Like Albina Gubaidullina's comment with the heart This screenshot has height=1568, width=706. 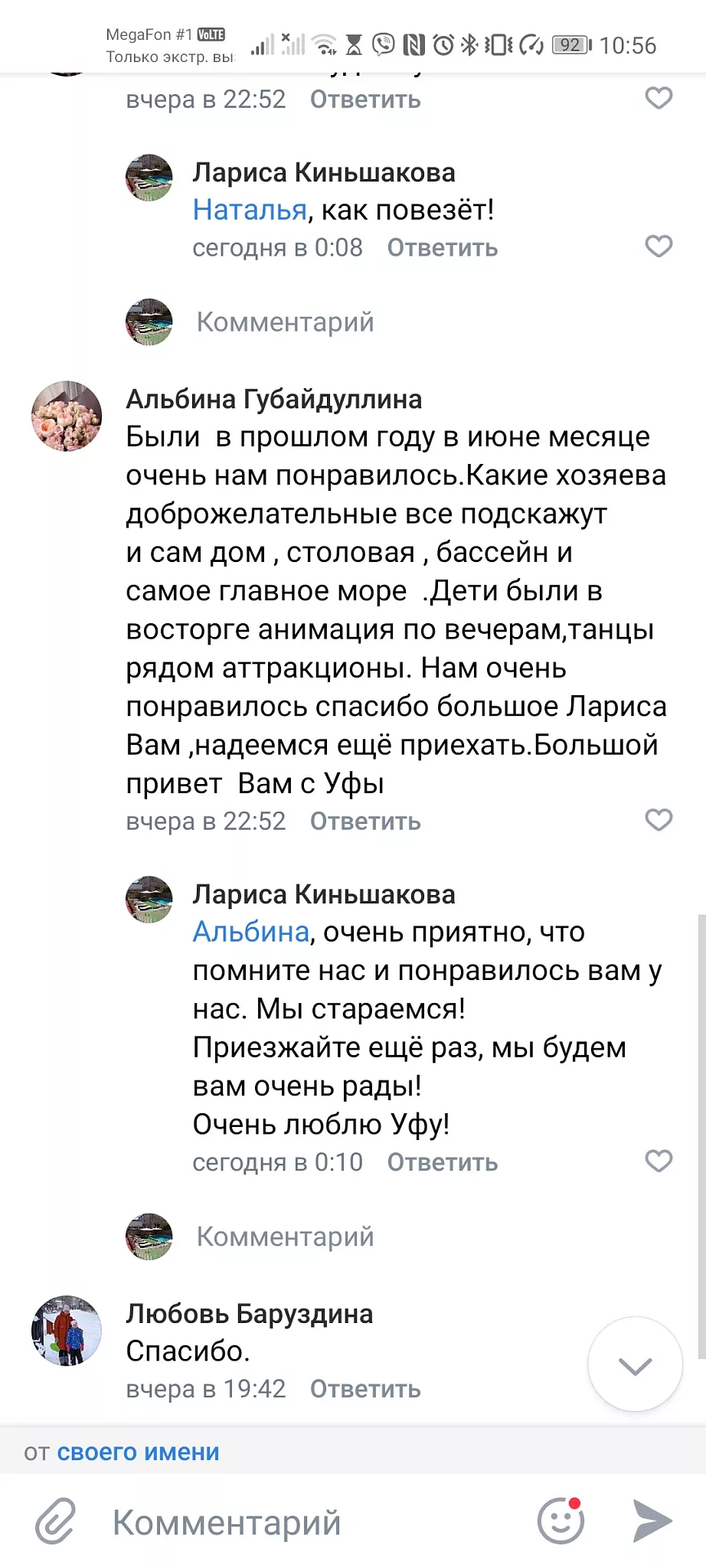pyautogui.click(x=659, y=820)
